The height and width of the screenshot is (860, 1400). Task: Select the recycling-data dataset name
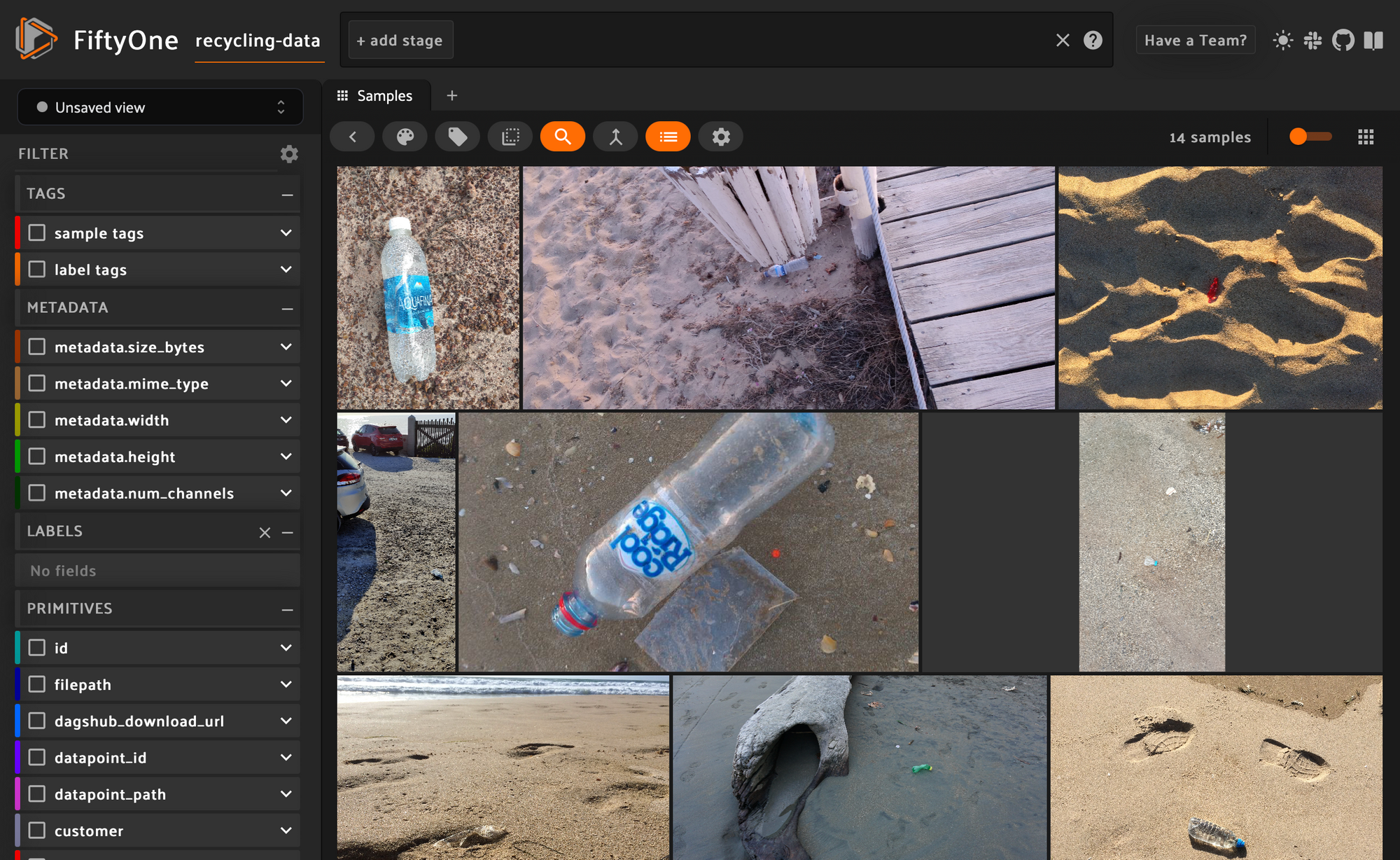click(258, 41)
